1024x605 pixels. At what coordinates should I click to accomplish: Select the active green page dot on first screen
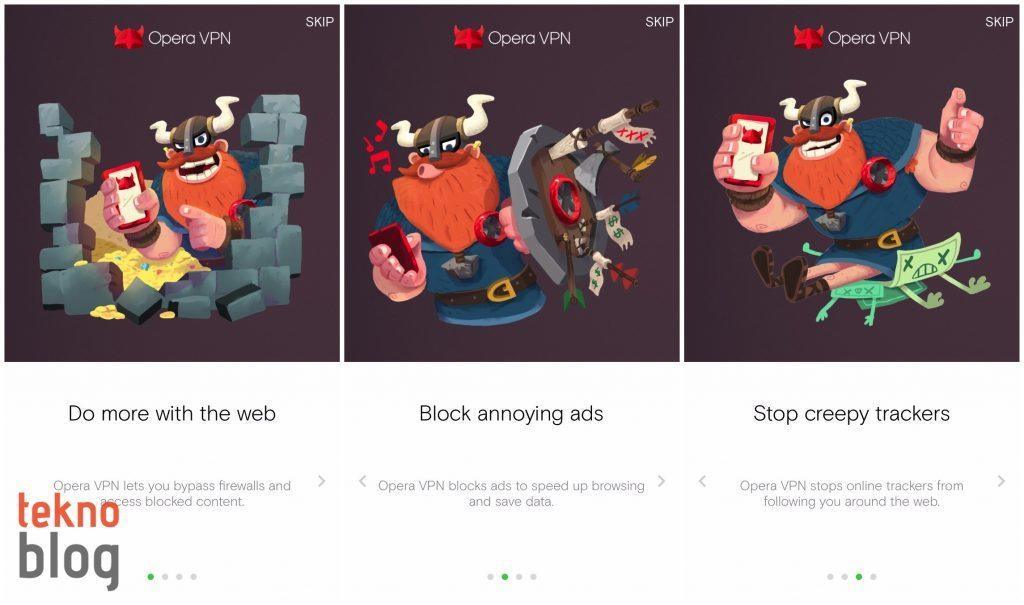pyautogui.click(x=151, y=577)
